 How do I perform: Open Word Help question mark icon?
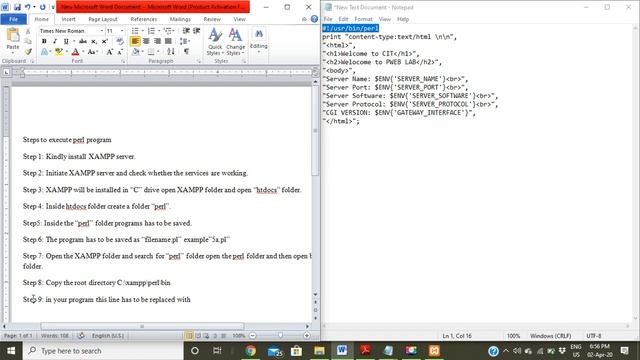(314, 19)
